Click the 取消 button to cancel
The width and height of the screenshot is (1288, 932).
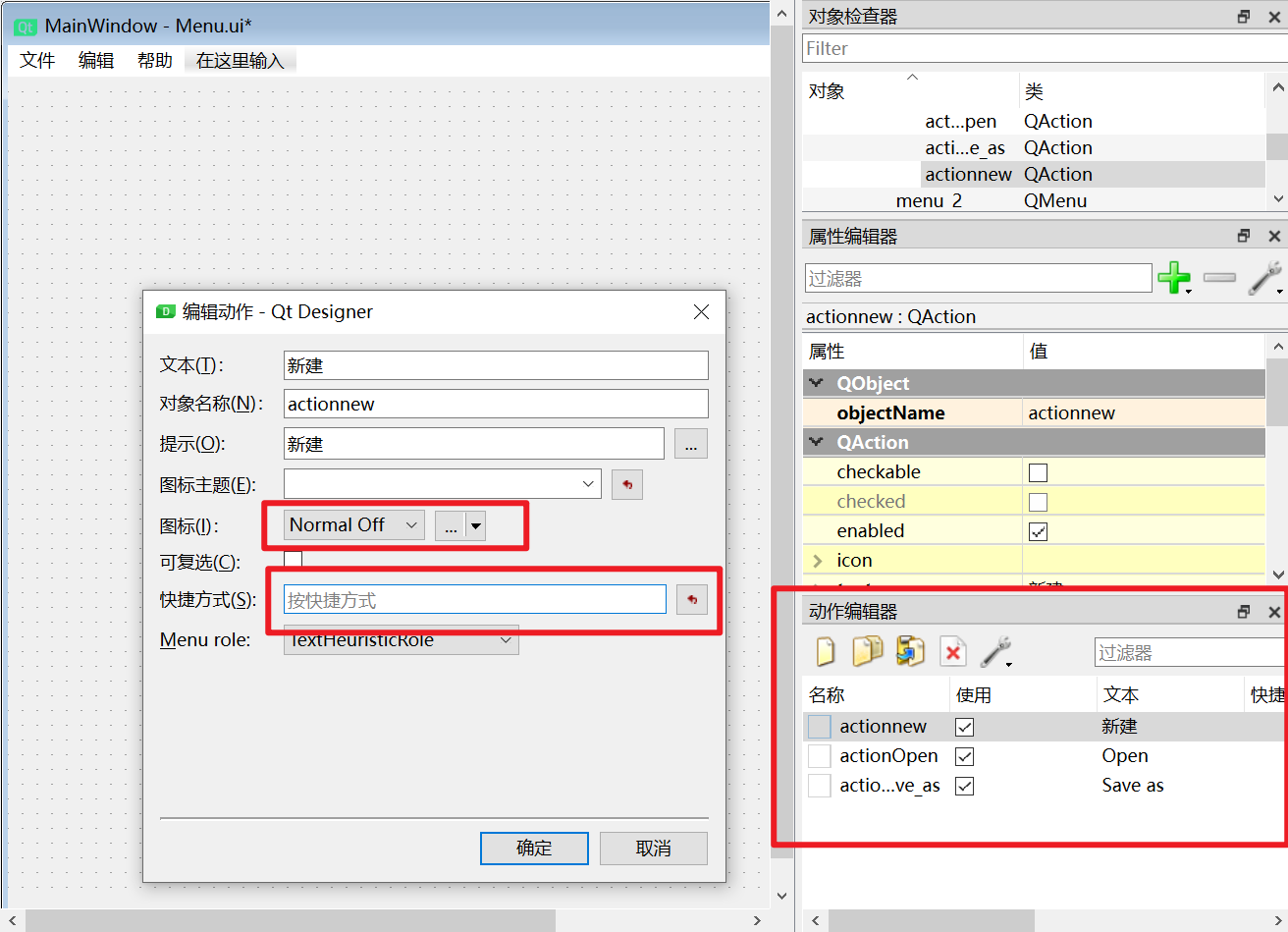pyautogui.click(x=653, y=849)
